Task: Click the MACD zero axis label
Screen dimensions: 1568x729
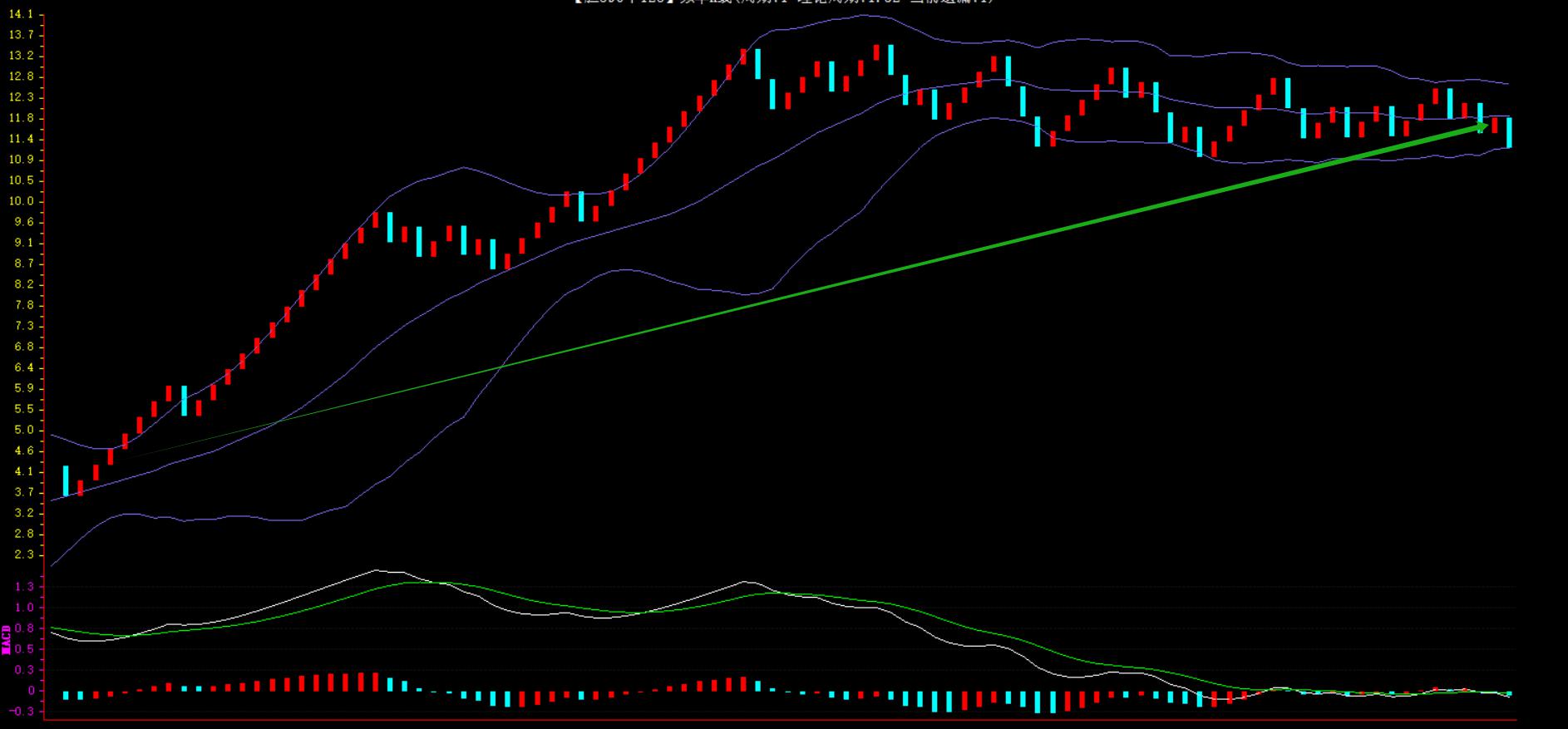Action: [31, 691]
